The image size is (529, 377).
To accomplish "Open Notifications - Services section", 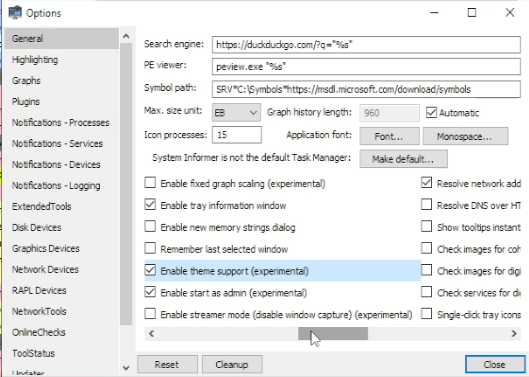I will pos(62,143).
